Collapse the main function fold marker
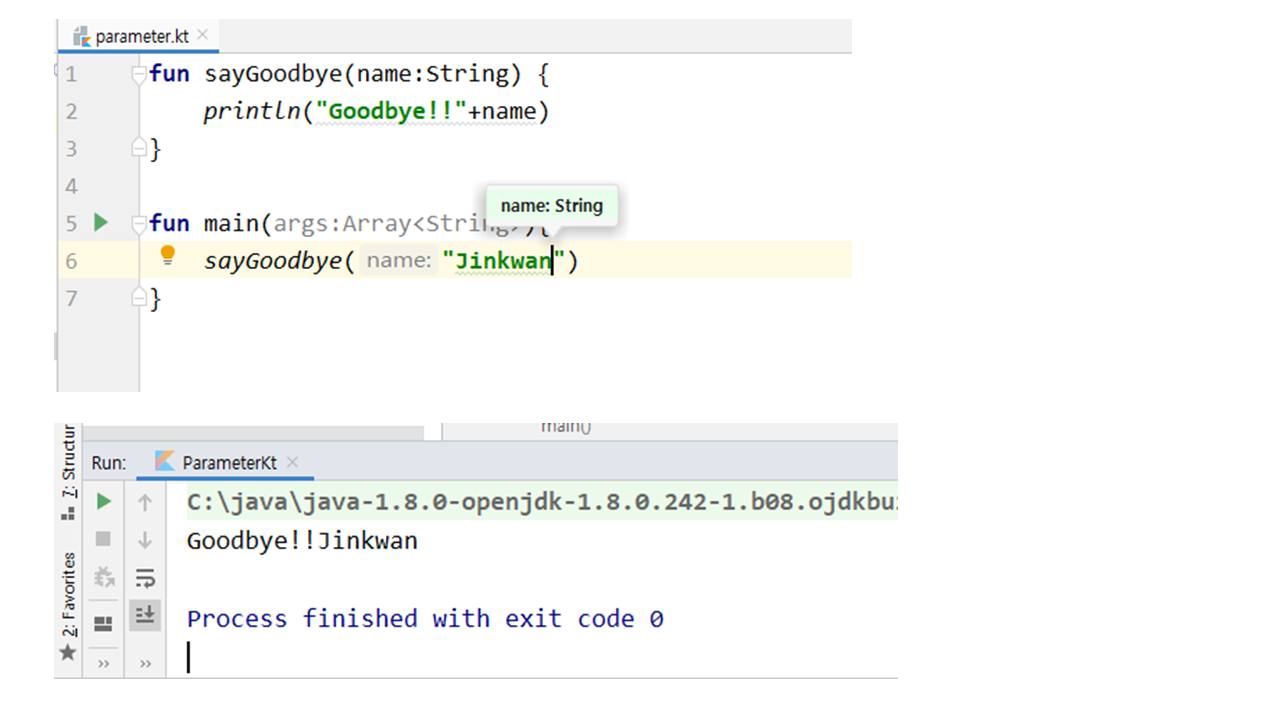Image resolution: width=1280 pixels, height=720 pixels. (x=139, y=224)
